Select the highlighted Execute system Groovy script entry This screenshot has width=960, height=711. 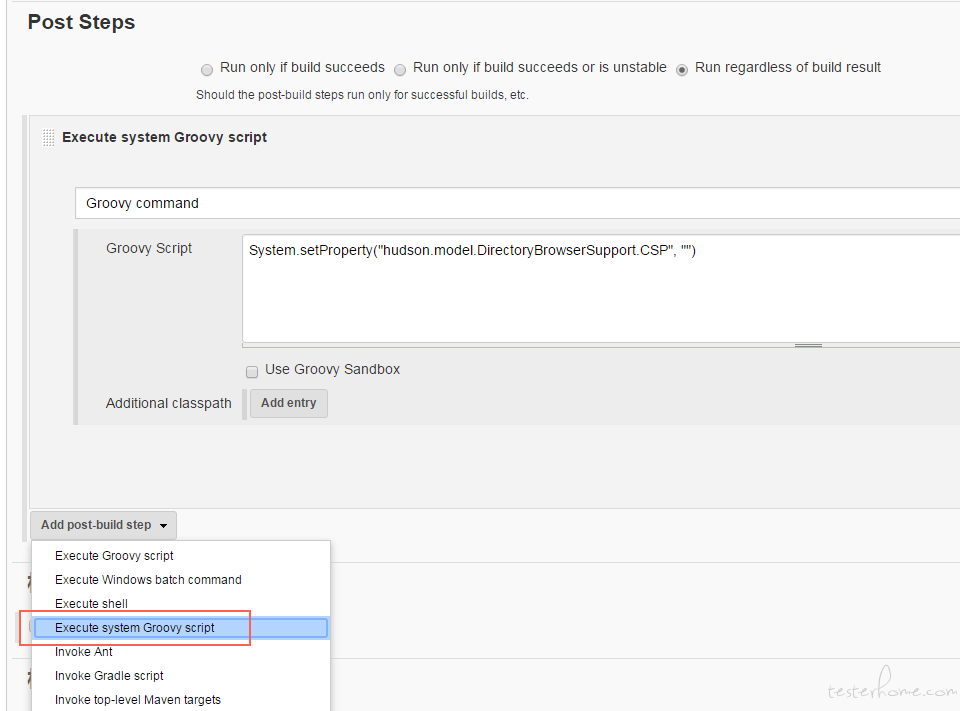[x=181, y=628]
